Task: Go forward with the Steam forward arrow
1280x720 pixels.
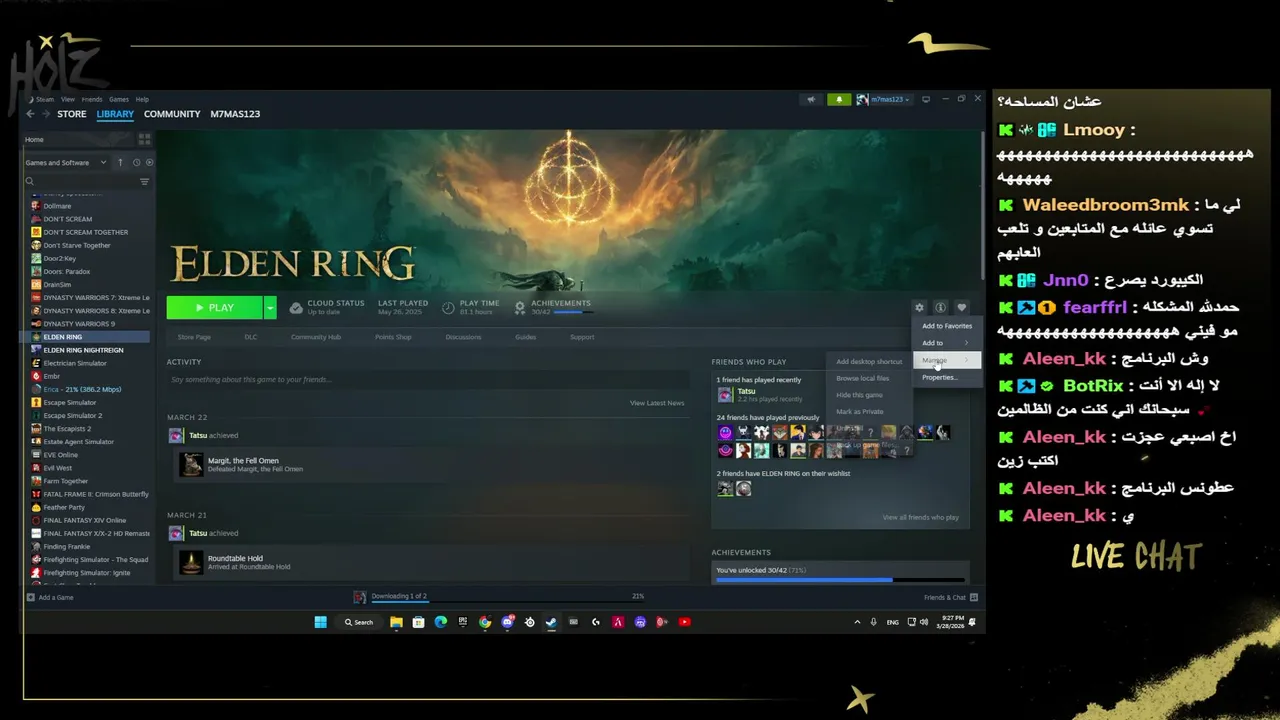Action: pyautogui.click(x=44, y=114)
